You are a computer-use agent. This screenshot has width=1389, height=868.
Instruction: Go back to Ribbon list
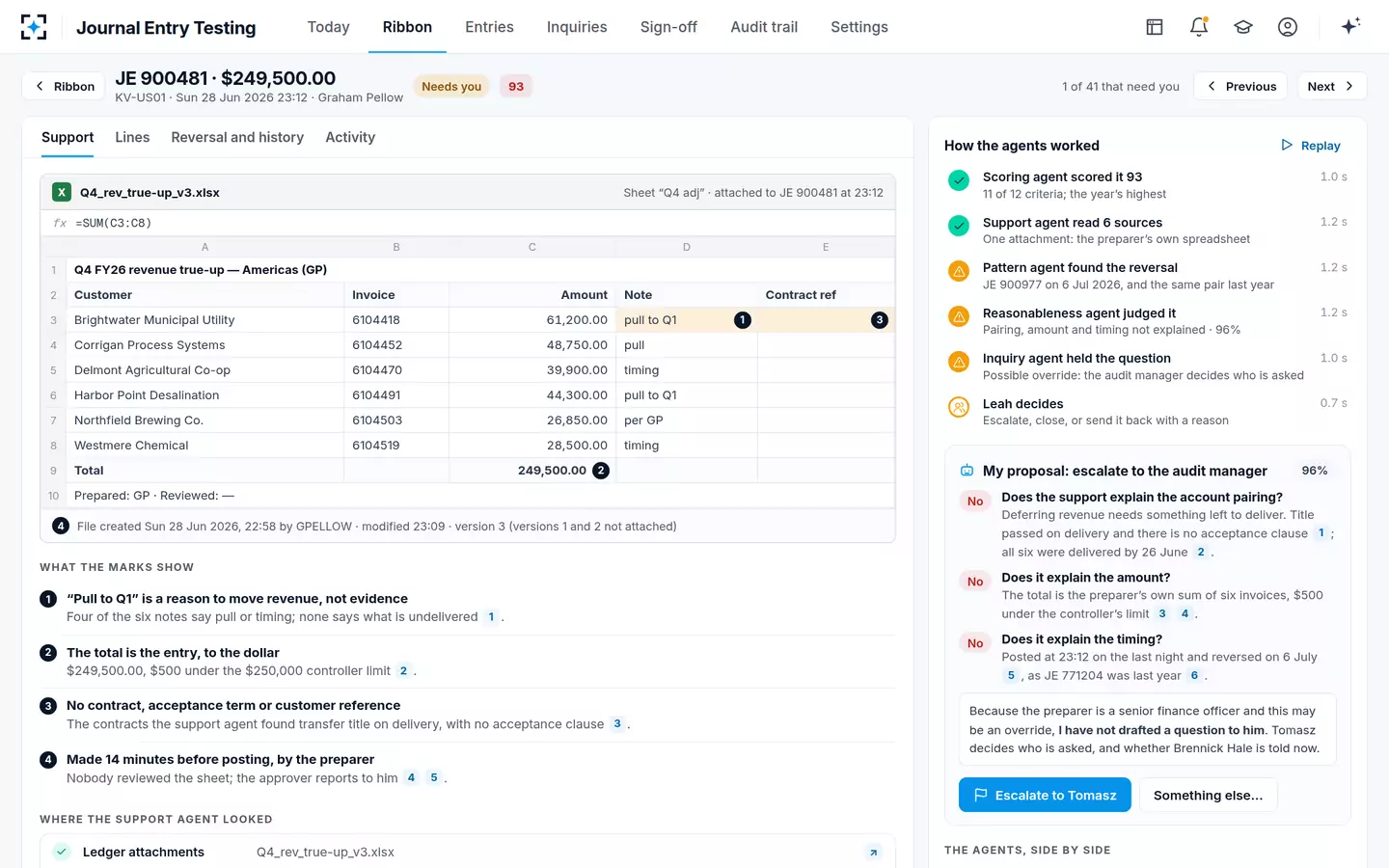coord(65,86)
